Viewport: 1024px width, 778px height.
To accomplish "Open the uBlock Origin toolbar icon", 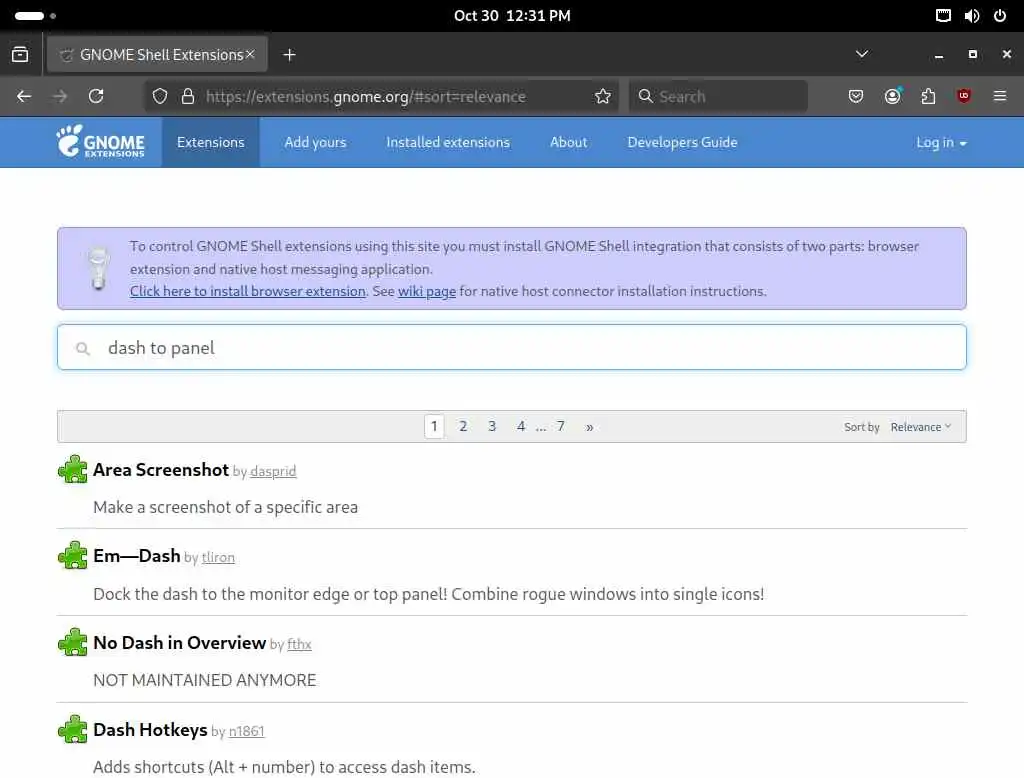I will [x=964, y=97].
